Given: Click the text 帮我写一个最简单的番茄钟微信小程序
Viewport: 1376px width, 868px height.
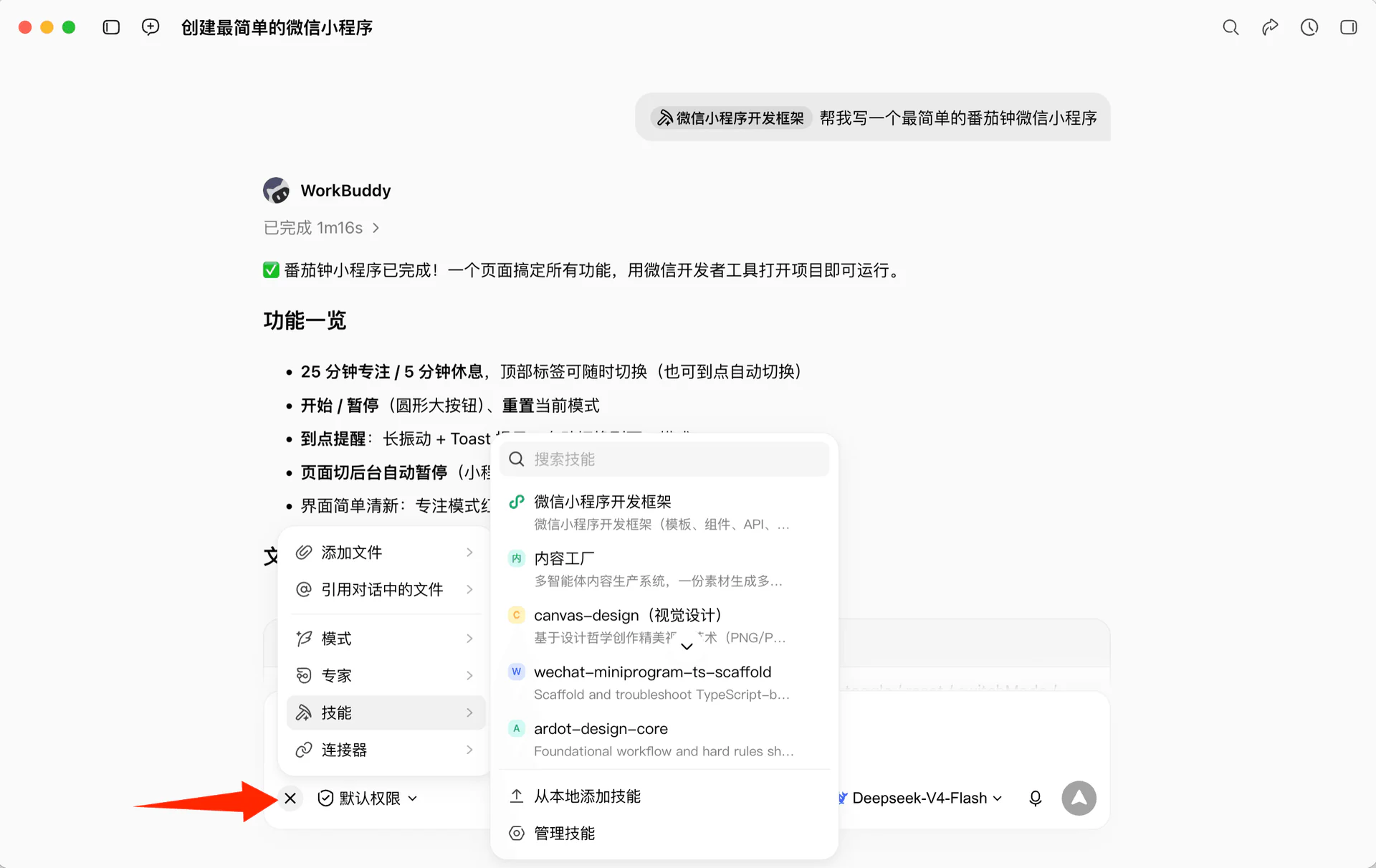Looking at the screenshot, I should [958, 118].
